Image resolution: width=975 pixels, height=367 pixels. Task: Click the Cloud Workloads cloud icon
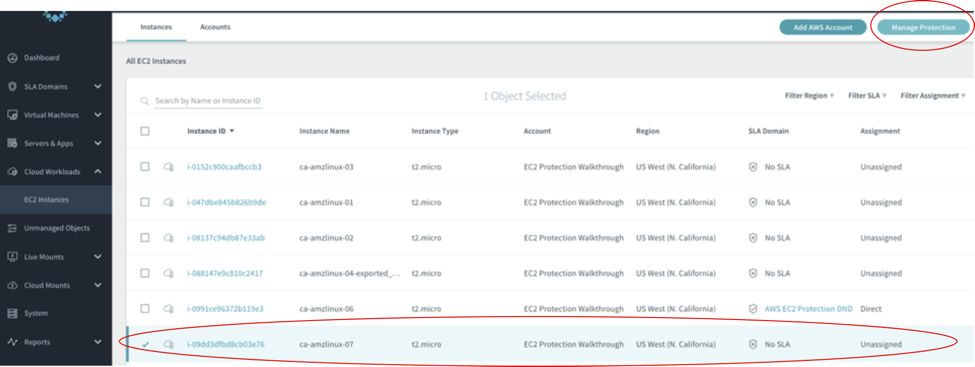click(12, 172)
